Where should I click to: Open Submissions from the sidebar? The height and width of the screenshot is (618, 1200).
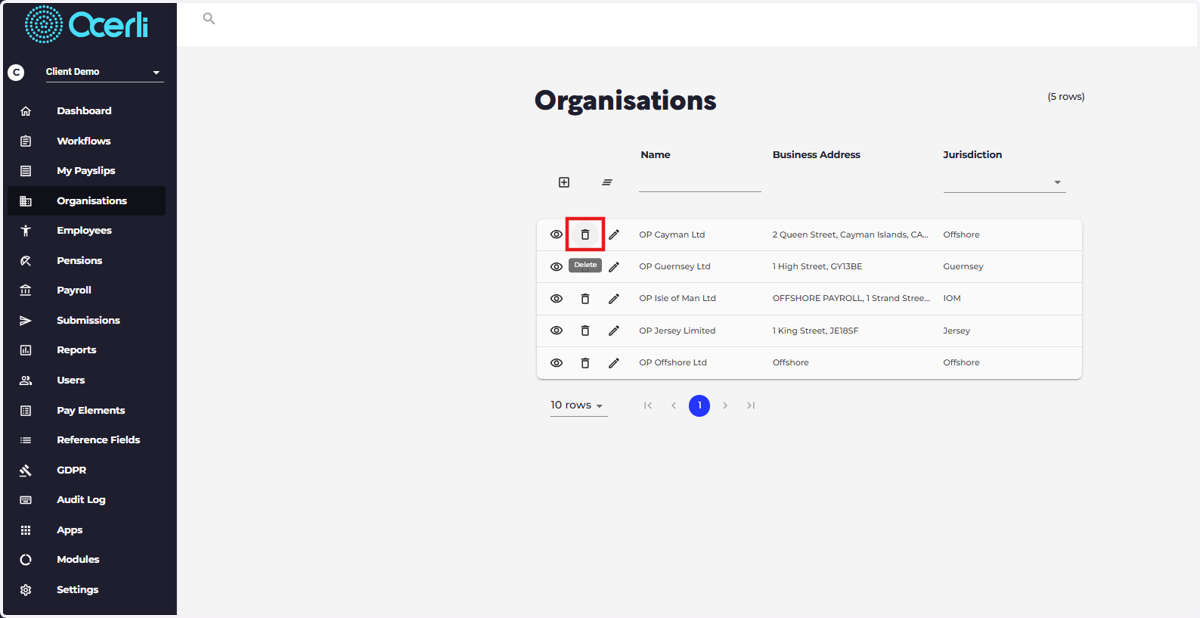coord(86,320)
